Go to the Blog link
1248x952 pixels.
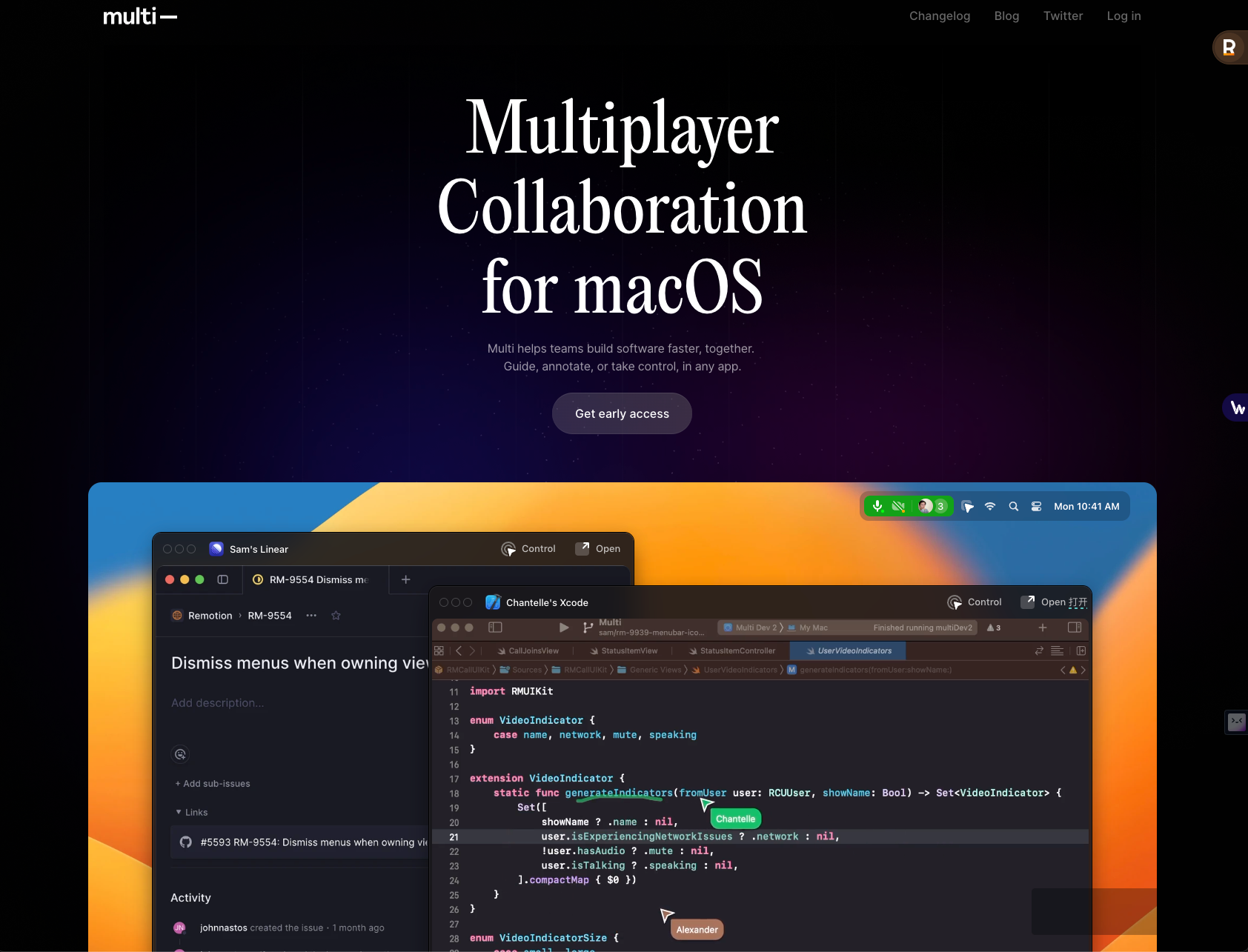pyautogui.click(x=1006, y=16)
